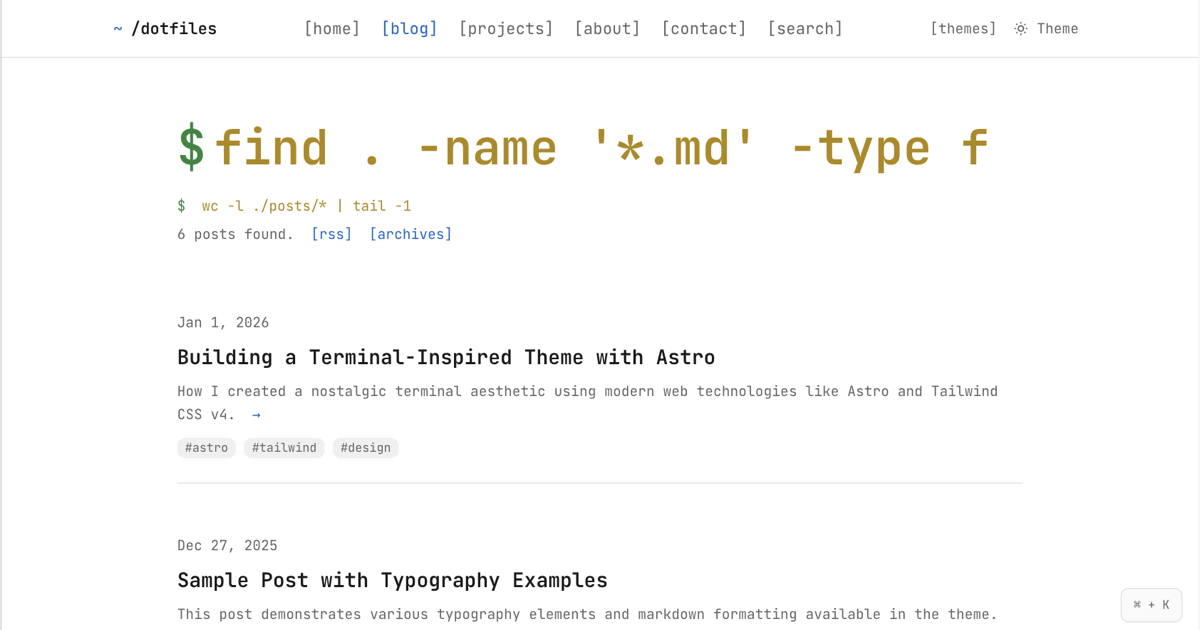Click the green ~ tilde logo symbol

(117, 28)
